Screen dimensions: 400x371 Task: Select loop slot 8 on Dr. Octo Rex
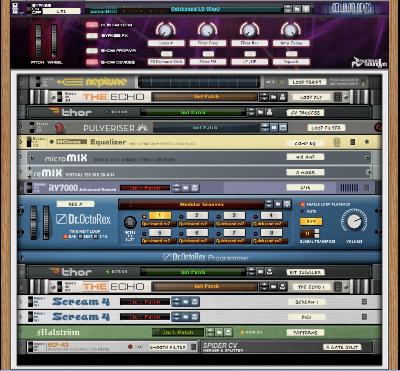click(x=271, y=232)
